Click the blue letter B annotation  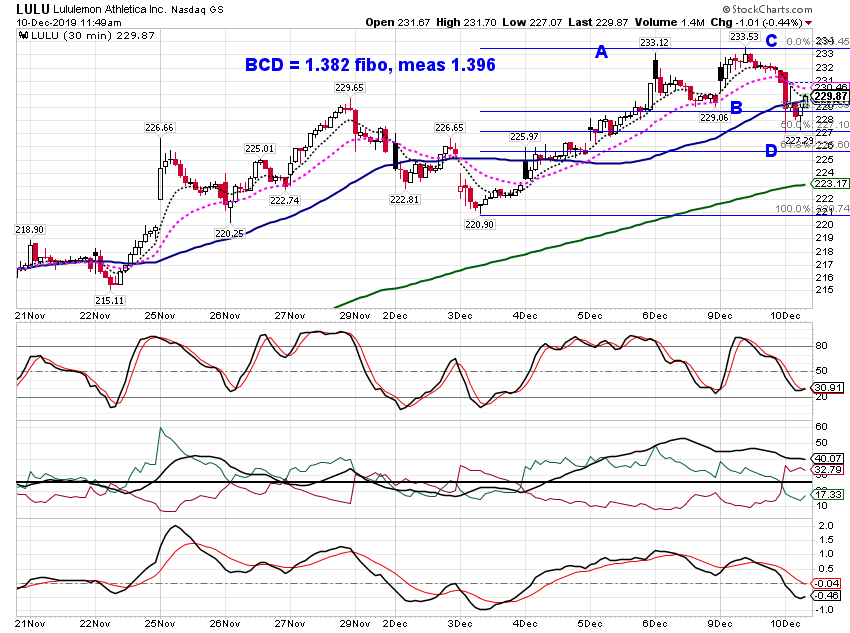tap(736, 108)
